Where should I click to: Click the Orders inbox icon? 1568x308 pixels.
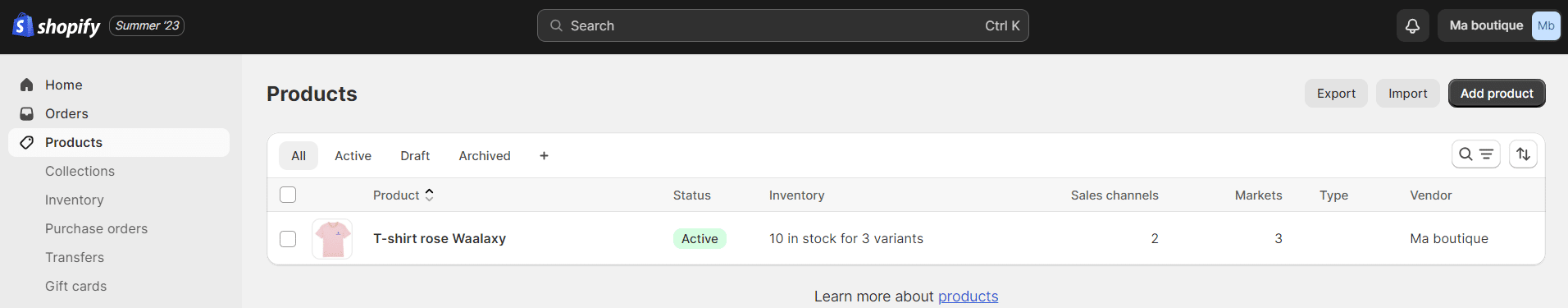[27, 113]
